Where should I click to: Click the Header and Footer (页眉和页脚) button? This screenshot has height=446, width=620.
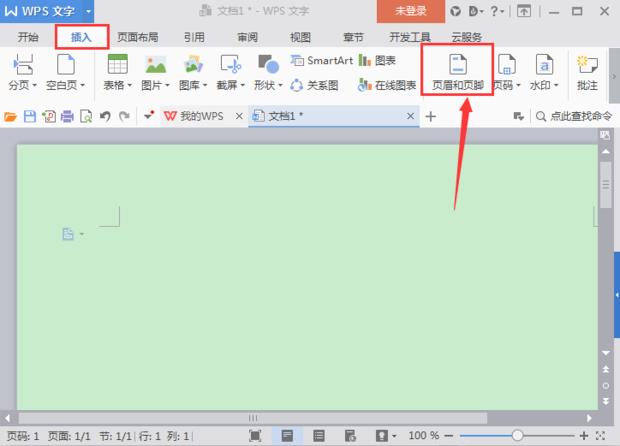tap(457, 70)
